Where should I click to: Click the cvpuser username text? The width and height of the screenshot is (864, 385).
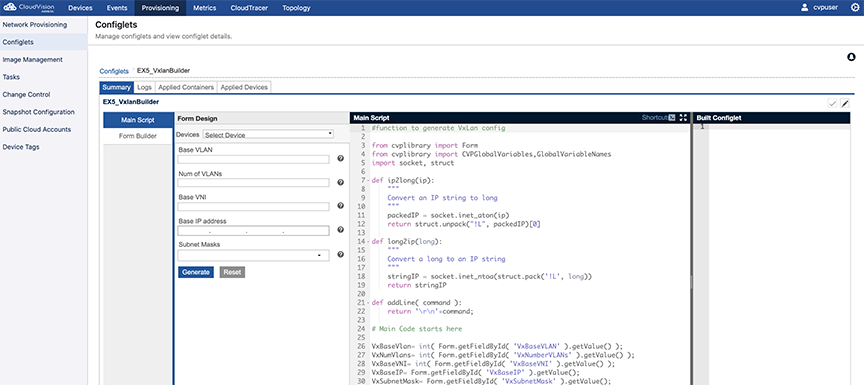click(826, 8)
